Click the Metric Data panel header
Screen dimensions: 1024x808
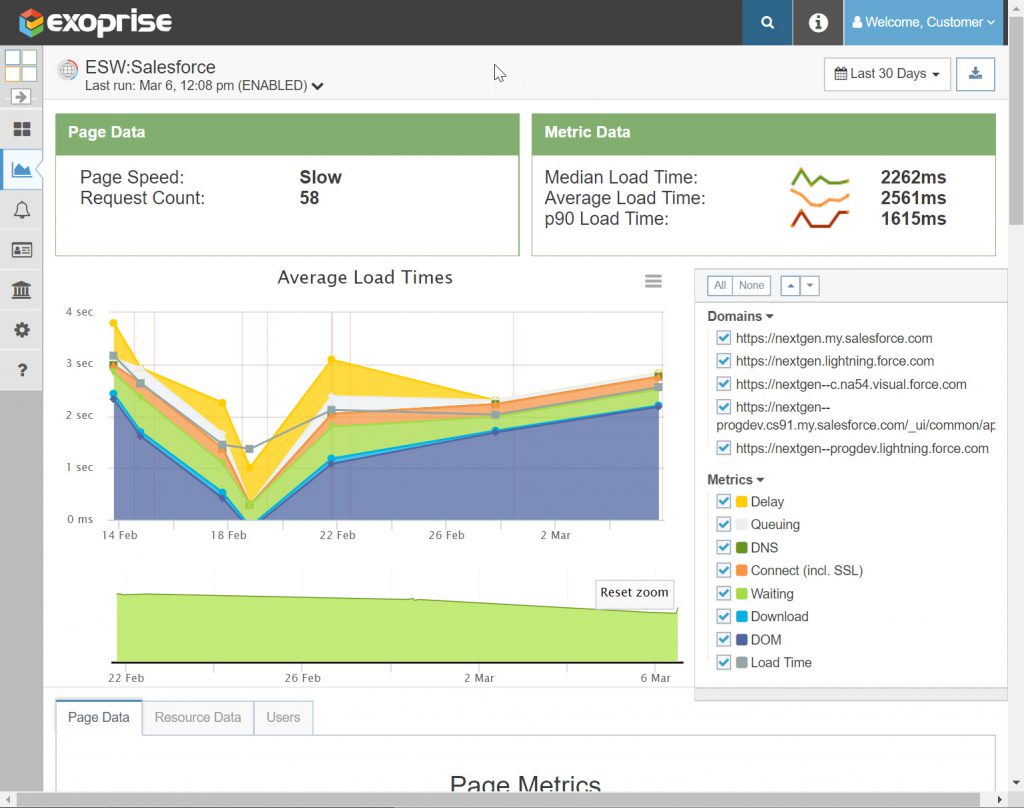pos(763,134)
